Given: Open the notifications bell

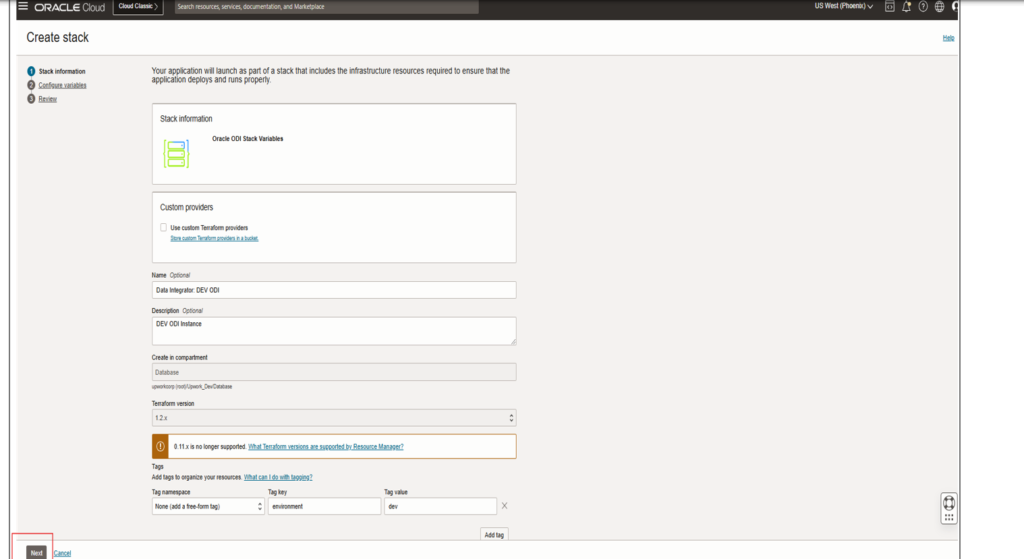Looking at the screenshot, I should [x=906, y=7].
